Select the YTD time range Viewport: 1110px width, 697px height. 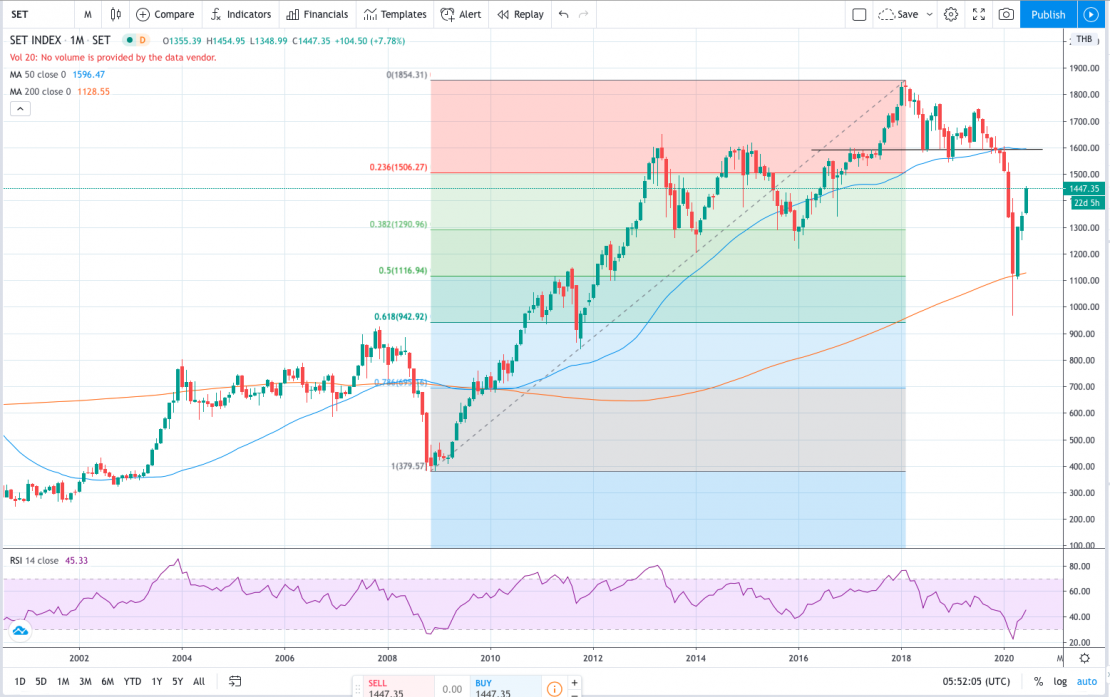[132, 682]
